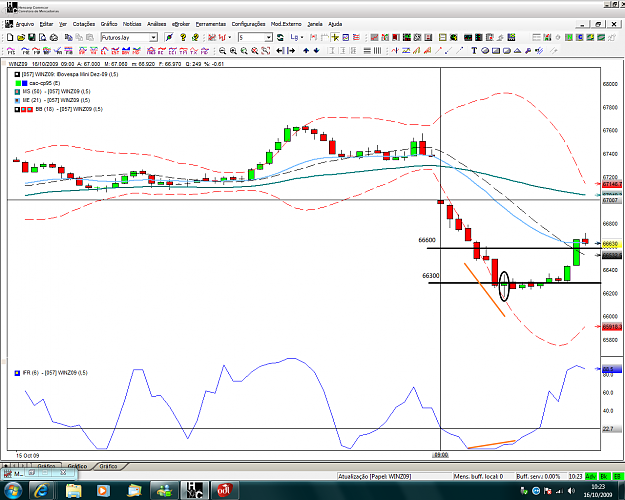Select the ellipse drawing tool

485,51
